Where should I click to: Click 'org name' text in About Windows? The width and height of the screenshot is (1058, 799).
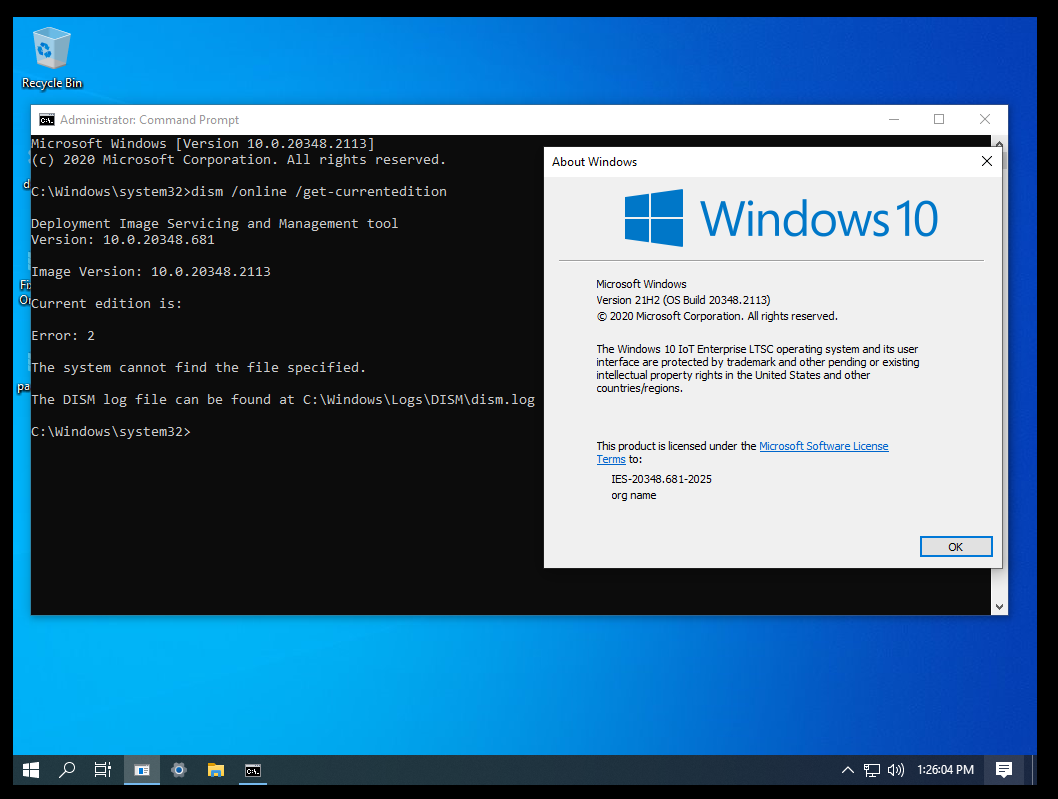634,495
